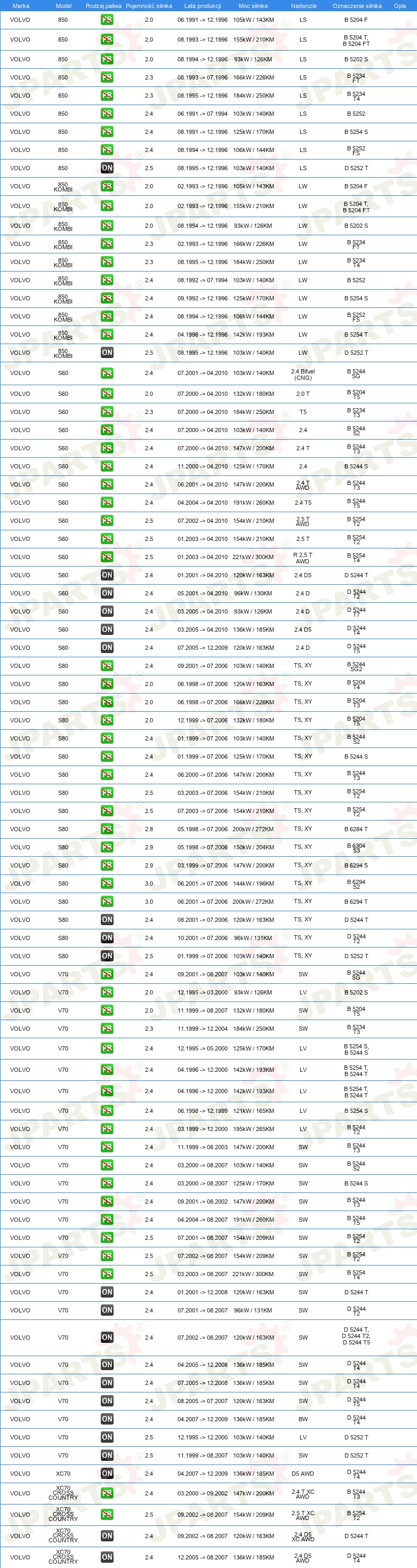Click the Nadwozie column header
417x1568 pixels.
pos(303,5)
